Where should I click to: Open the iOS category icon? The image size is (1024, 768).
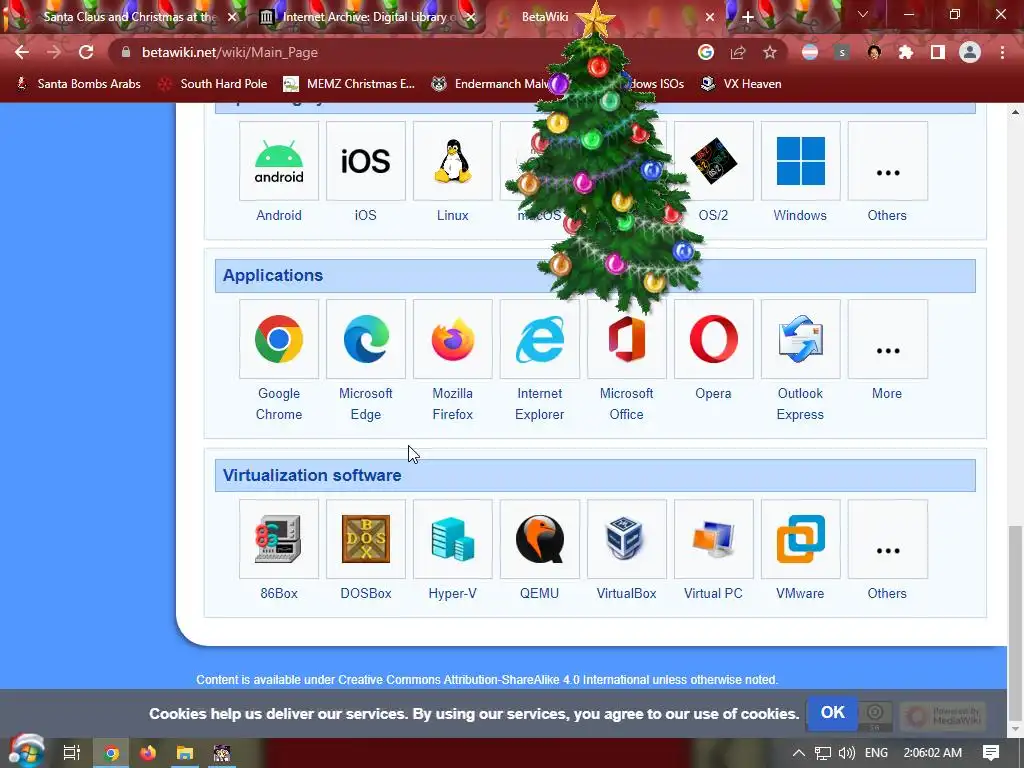pos(366,161)
